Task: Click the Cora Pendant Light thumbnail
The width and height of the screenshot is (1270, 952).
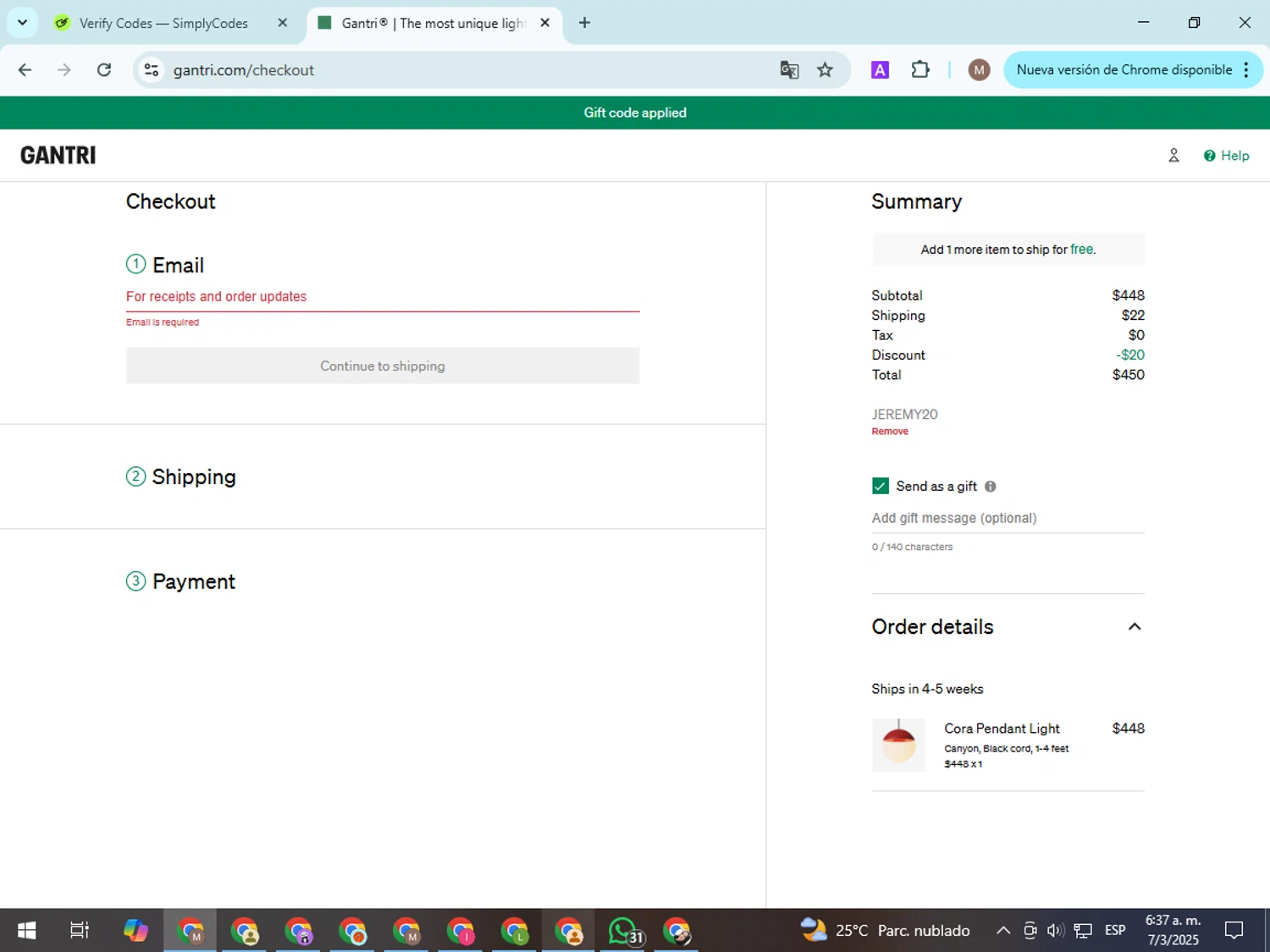Action: pyautogui.click(x=898, y=745)
